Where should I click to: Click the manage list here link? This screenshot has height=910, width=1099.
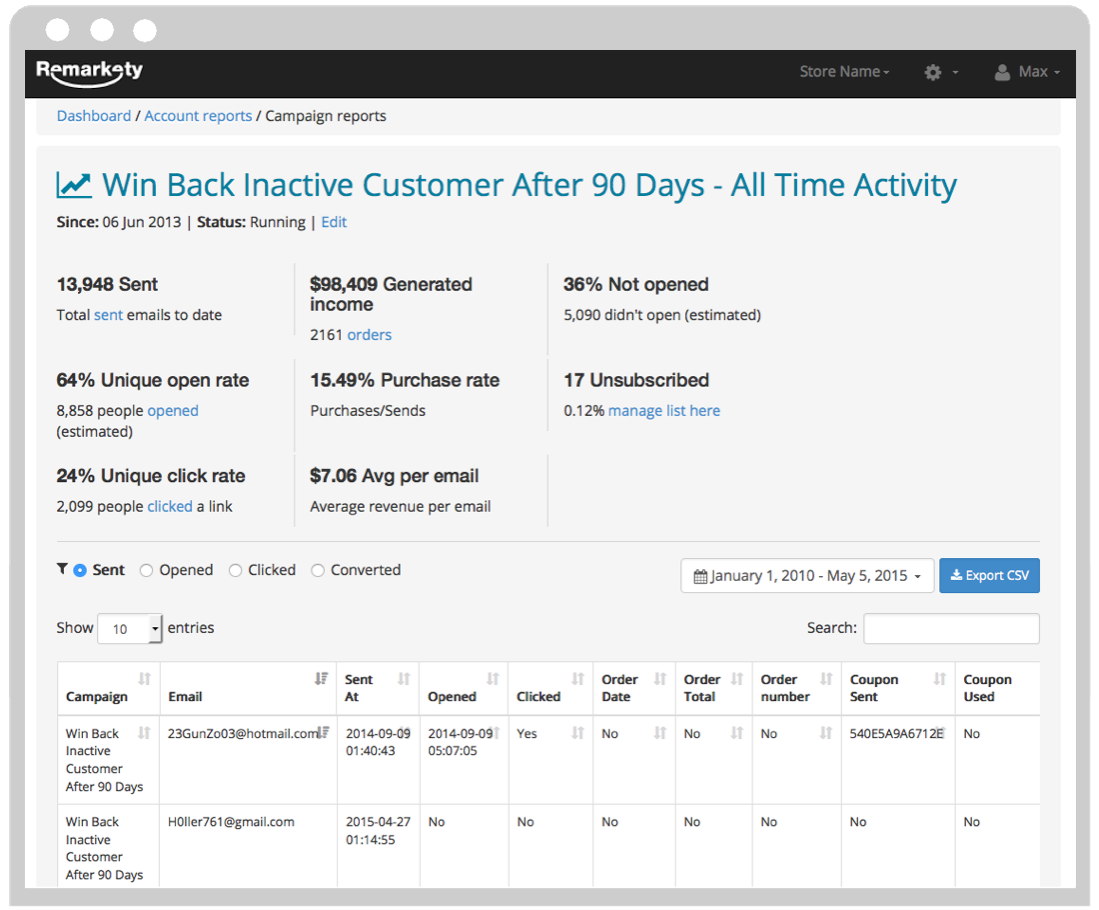pos(664,410)
